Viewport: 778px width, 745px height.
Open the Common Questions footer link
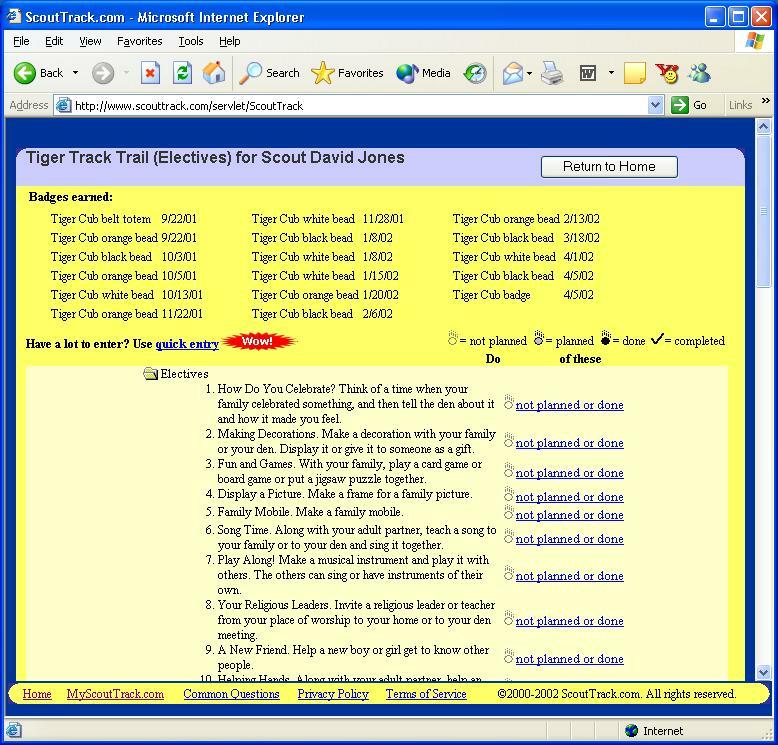[x=231, y=693]
